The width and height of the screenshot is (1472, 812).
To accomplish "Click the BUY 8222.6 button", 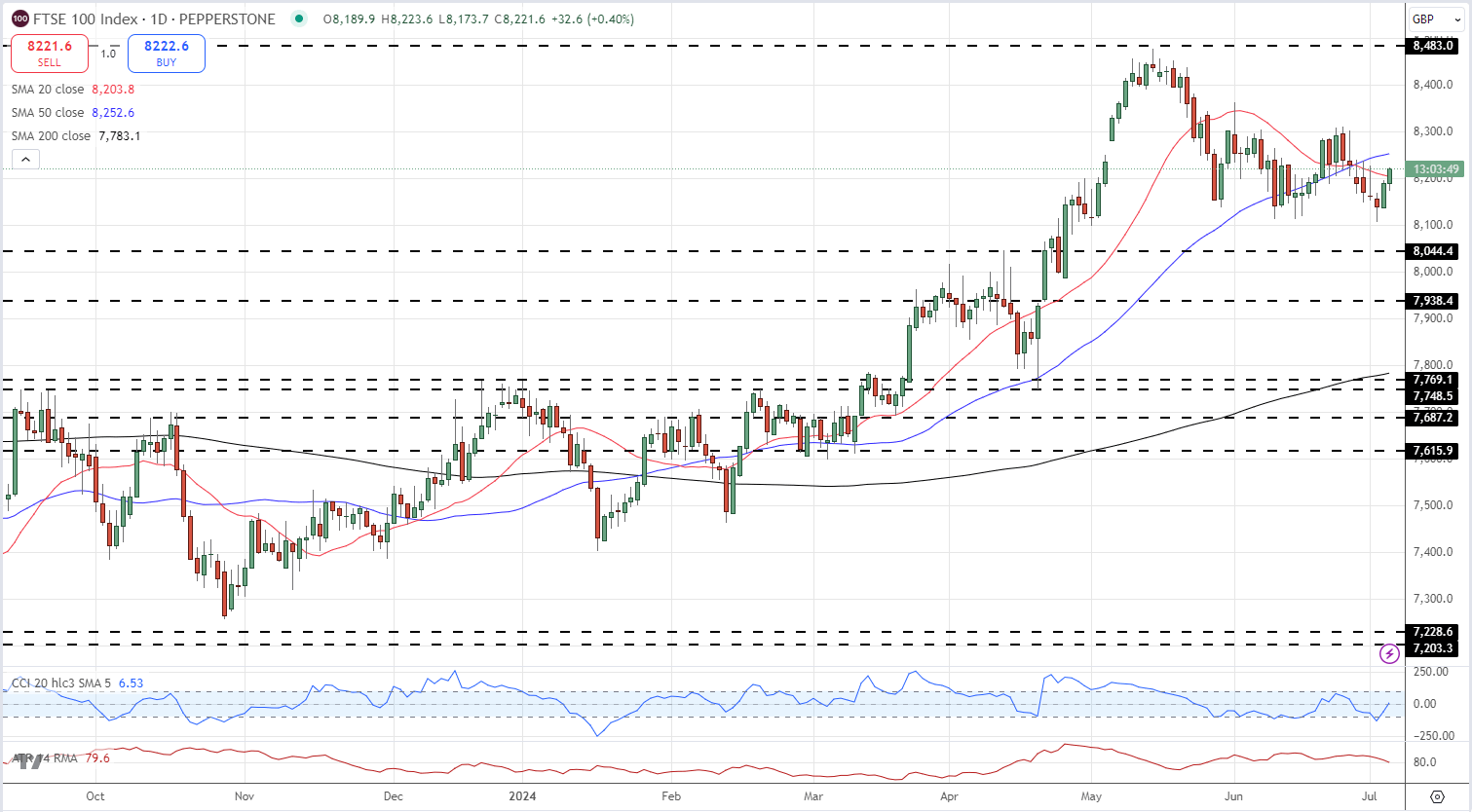I will pos(167,54).
